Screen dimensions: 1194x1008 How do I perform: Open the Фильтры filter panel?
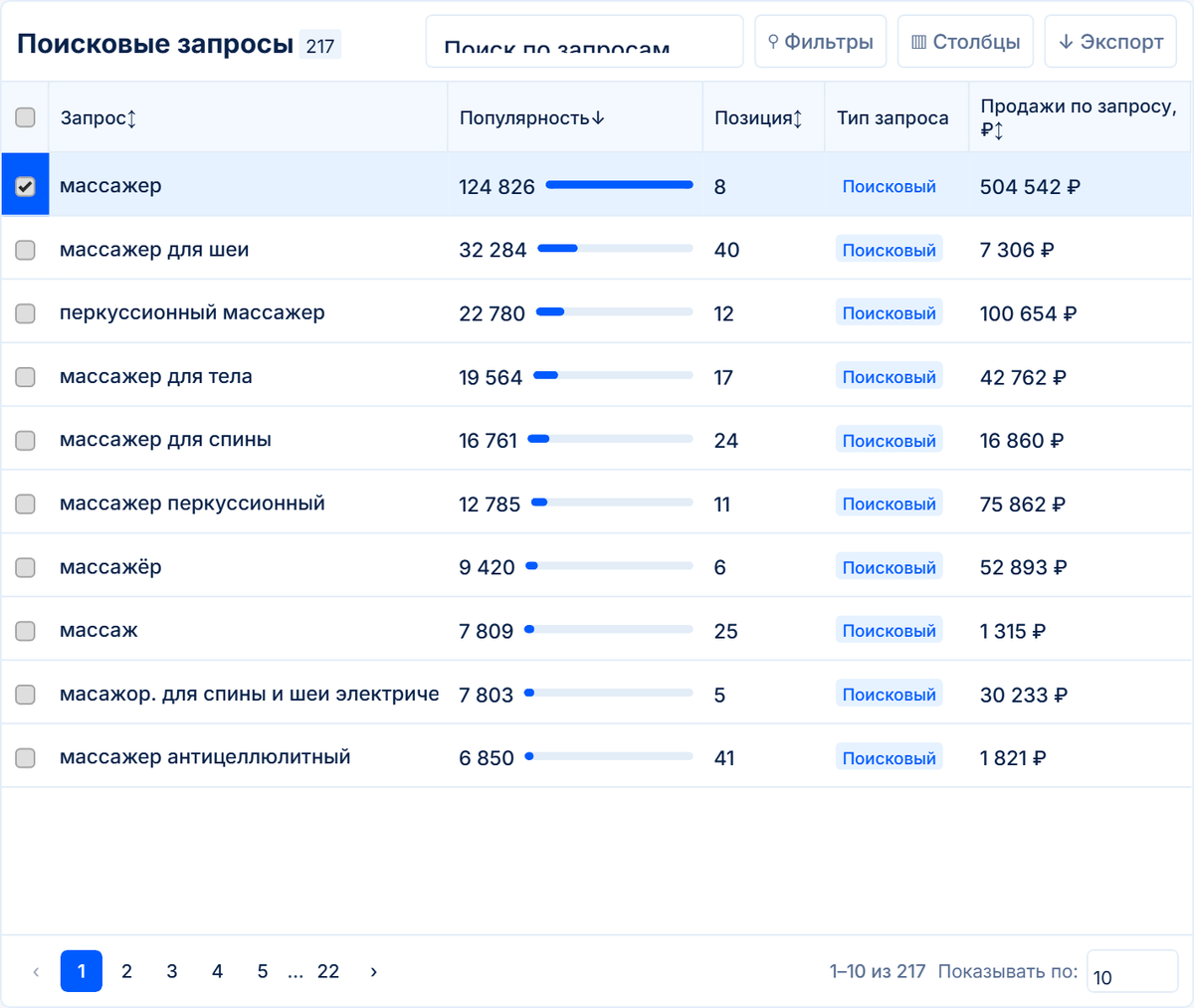click(x=820, y=42)
